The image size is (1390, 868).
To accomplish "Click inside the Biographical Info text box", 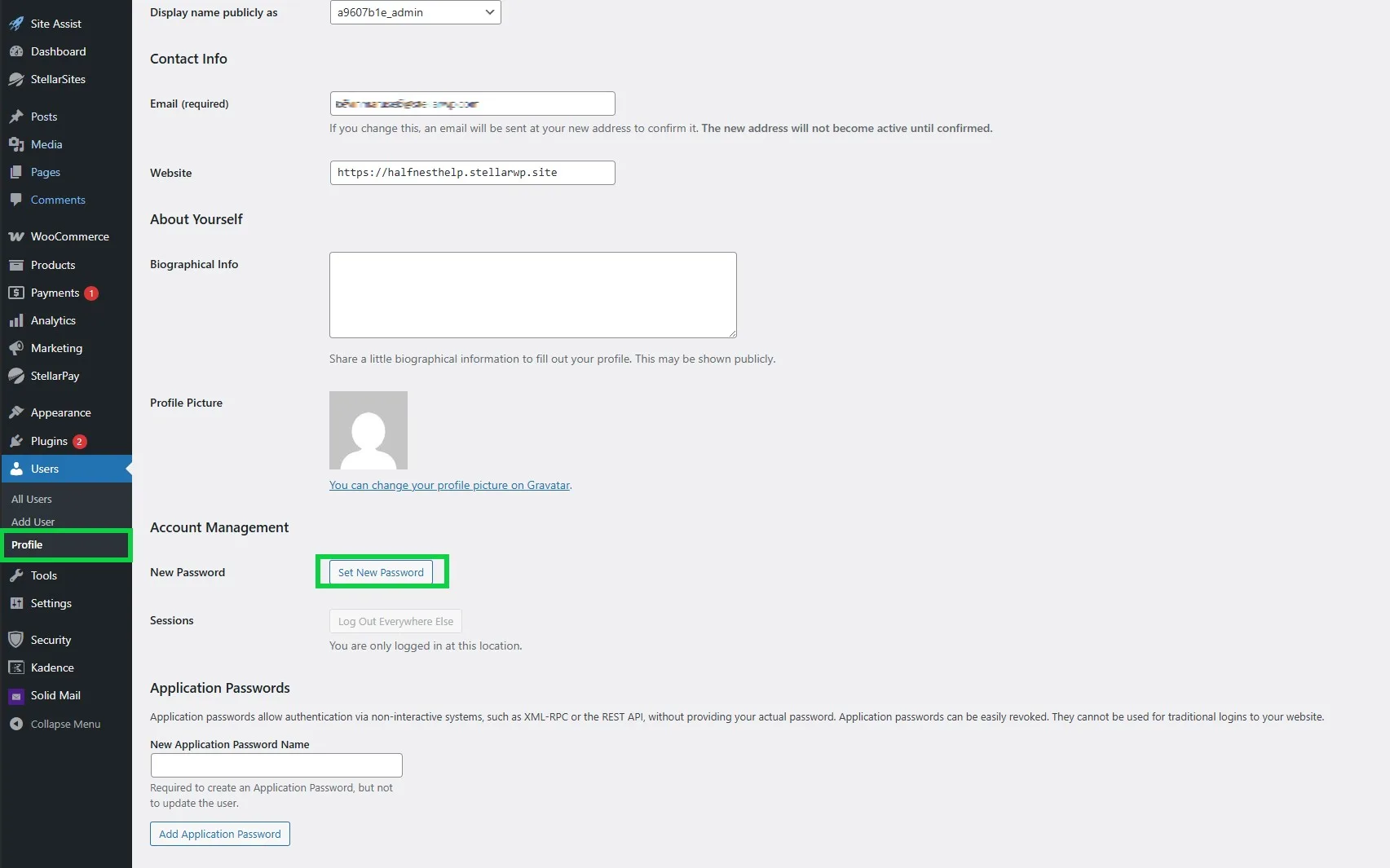I will tap(532, 294).
